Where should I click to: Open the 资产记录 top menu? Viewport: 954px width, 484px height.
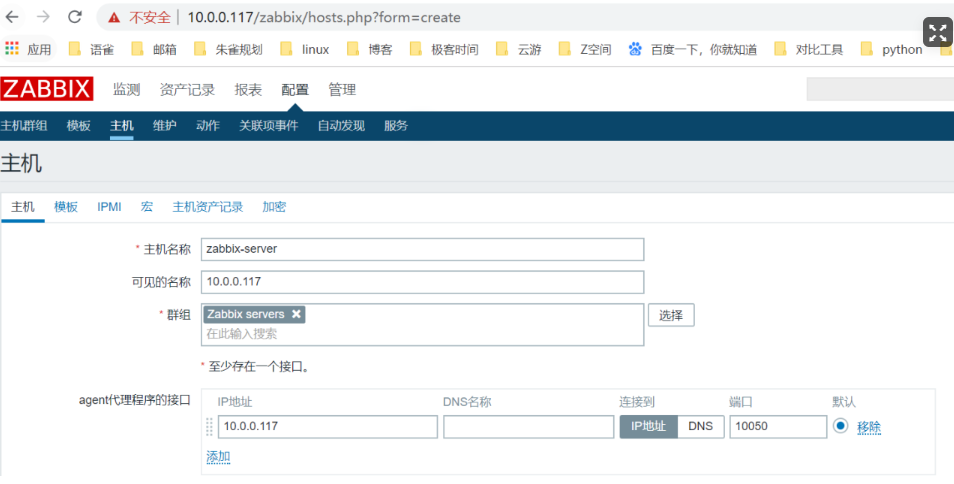coord(187,90)
